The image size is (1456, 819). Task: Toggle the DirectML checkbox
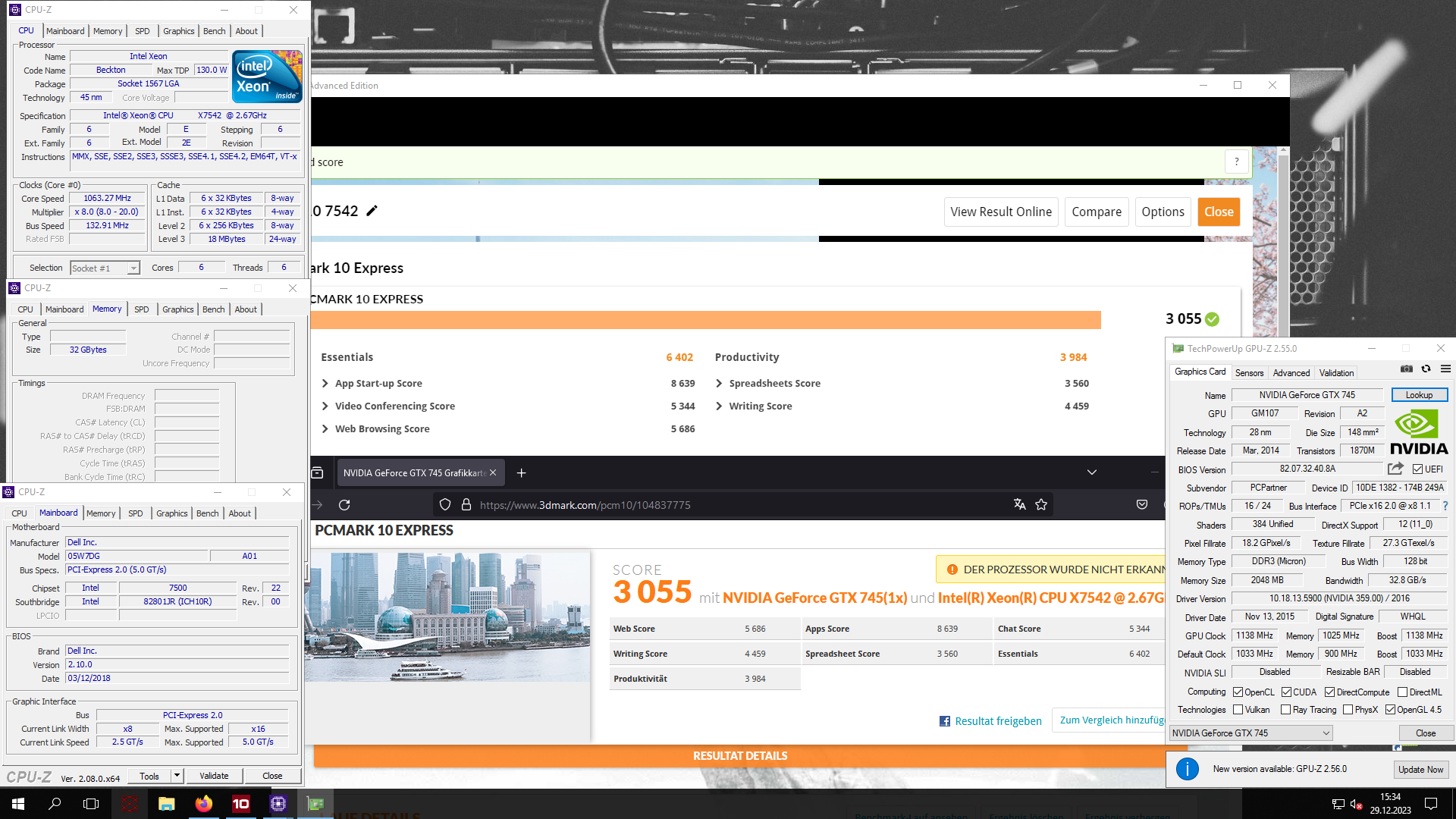[x=1402, y=692]
